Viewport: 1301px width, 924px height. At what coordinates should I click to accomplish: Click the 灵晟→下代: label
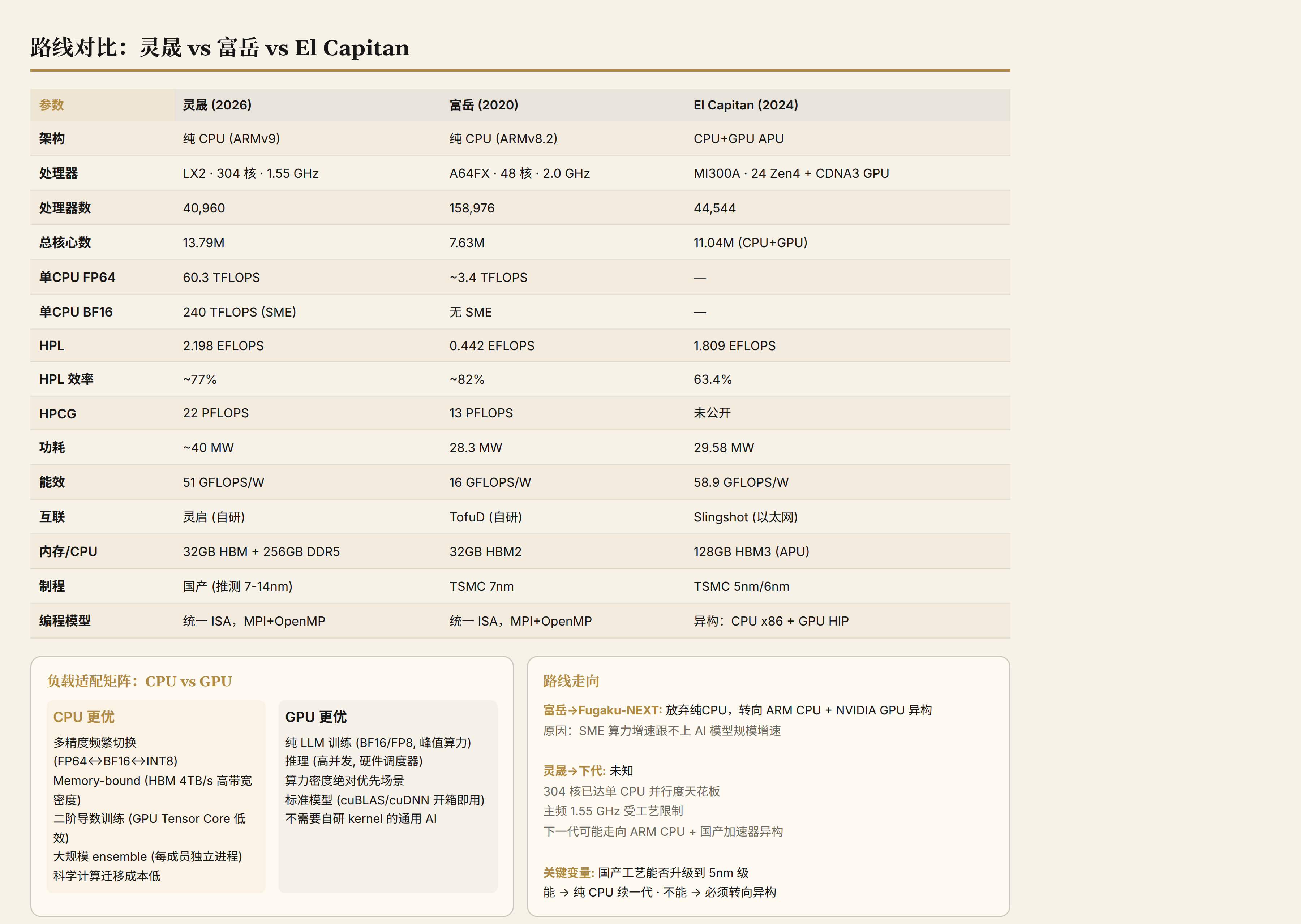(574, 772)
